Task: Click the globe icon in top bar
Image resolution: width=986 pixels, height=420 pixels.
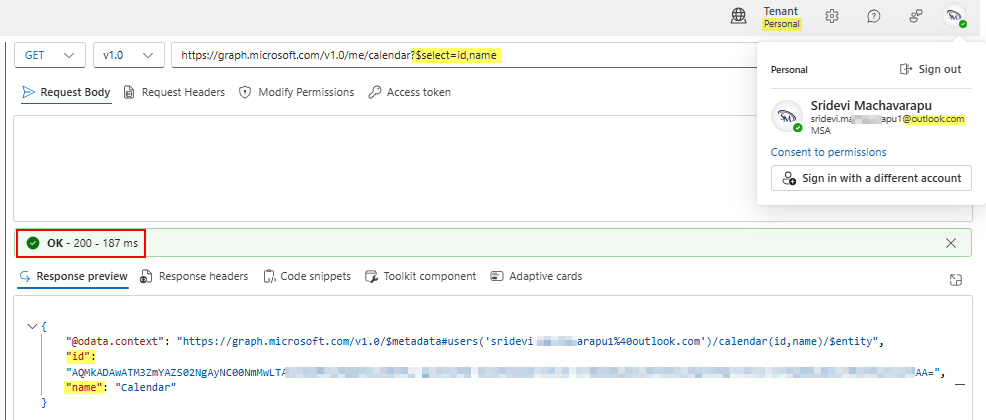Action: 739,16
